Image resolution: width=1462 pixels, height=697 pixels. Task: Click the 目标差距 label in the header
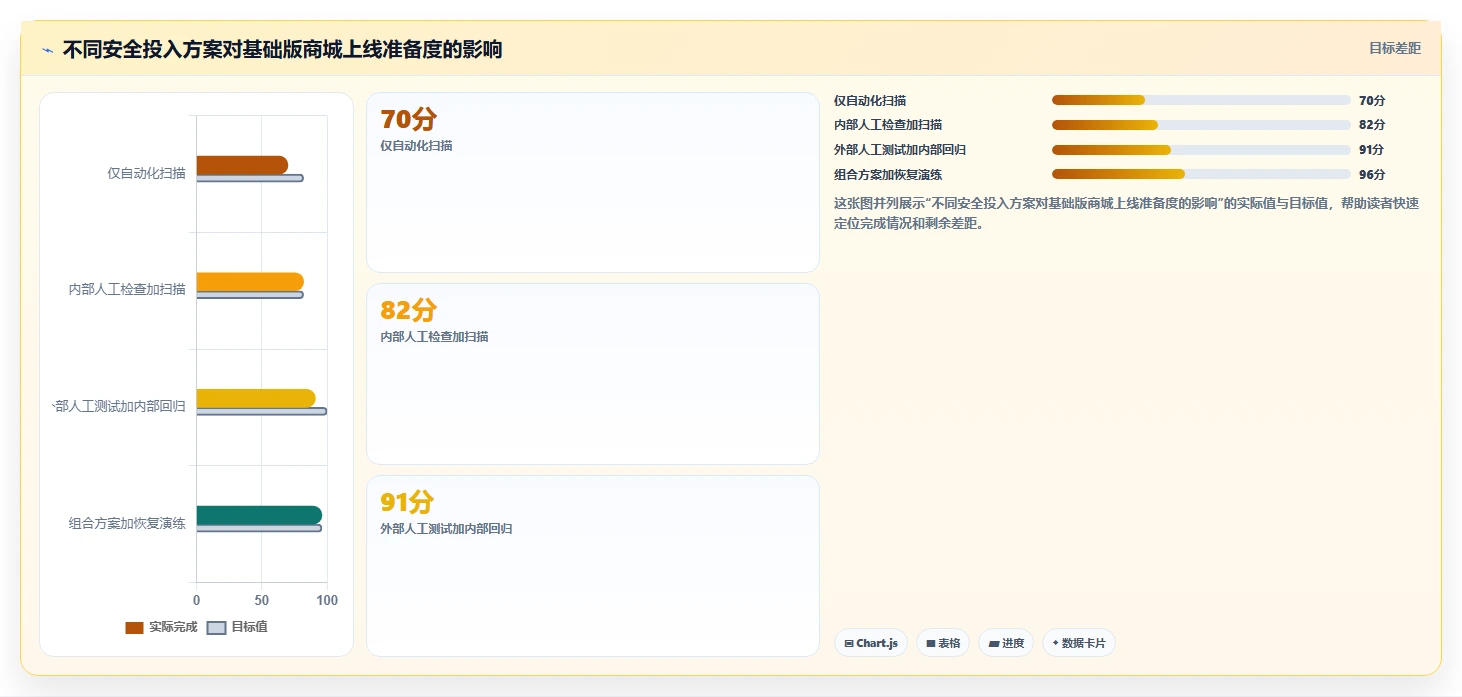point(1394,48)
